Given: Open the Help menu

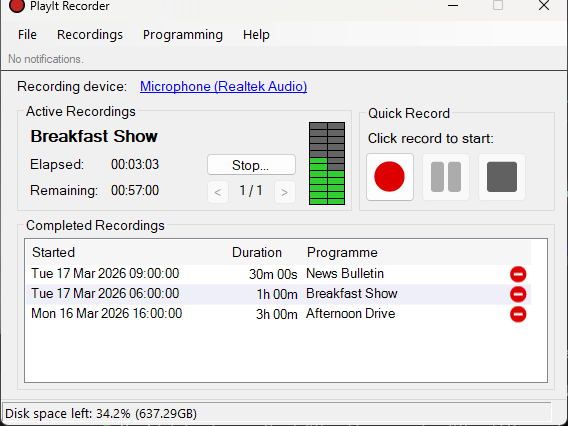Looking at the screenshot, I should [256, 35].
